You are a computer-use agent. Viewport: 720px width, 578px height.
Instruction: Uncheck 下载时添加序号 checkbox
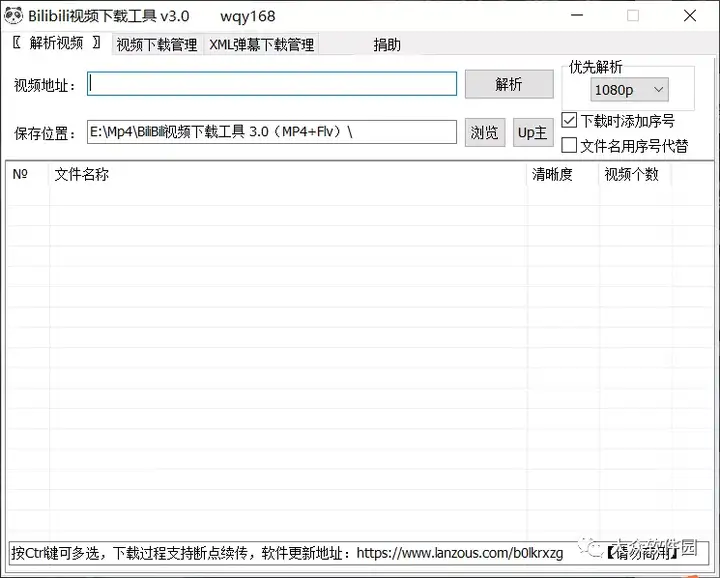tap(569, 120)
